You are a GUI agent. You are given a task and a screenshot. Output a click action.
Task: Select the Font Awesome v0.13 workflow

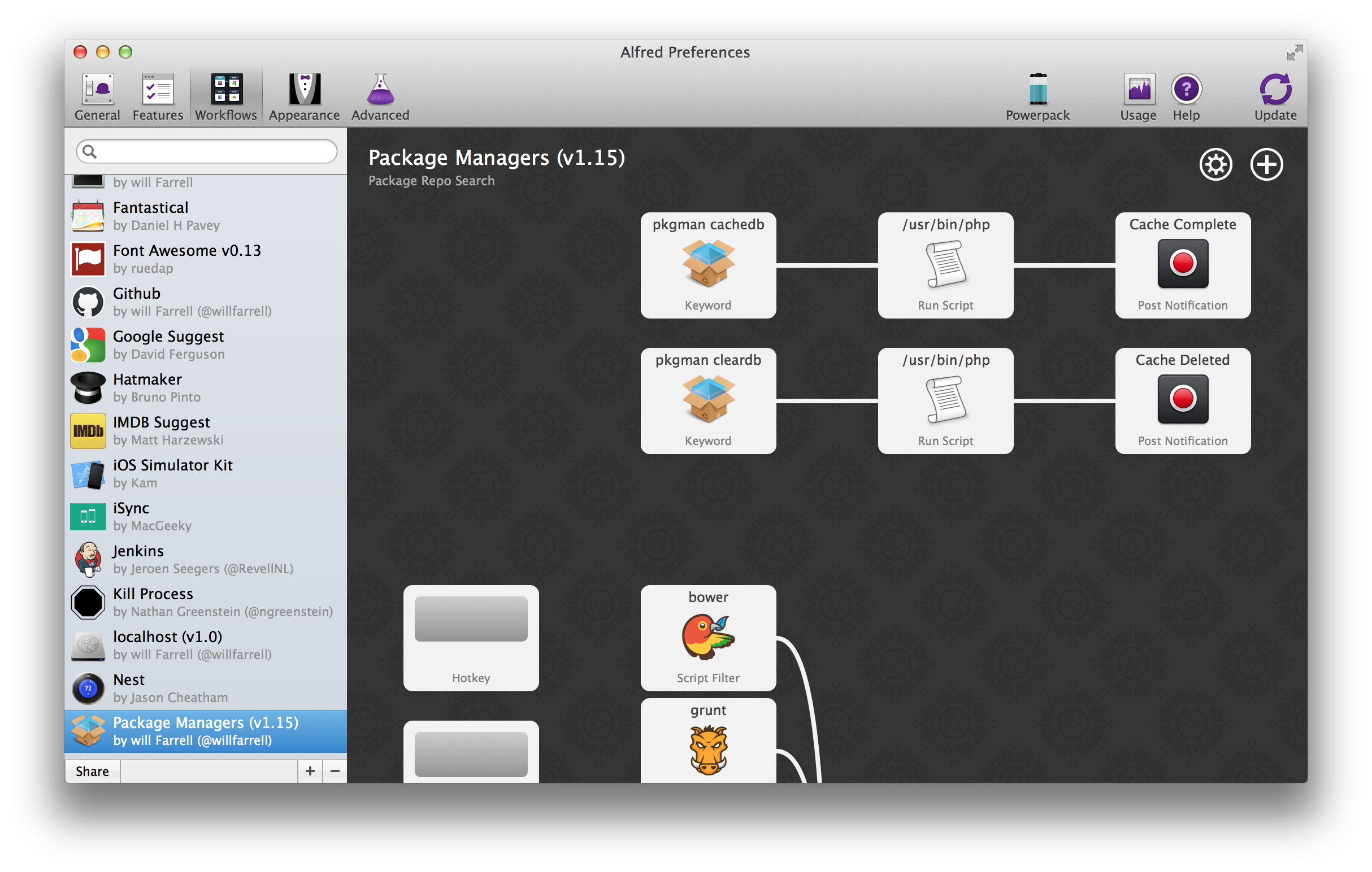(x=206, y=259)
